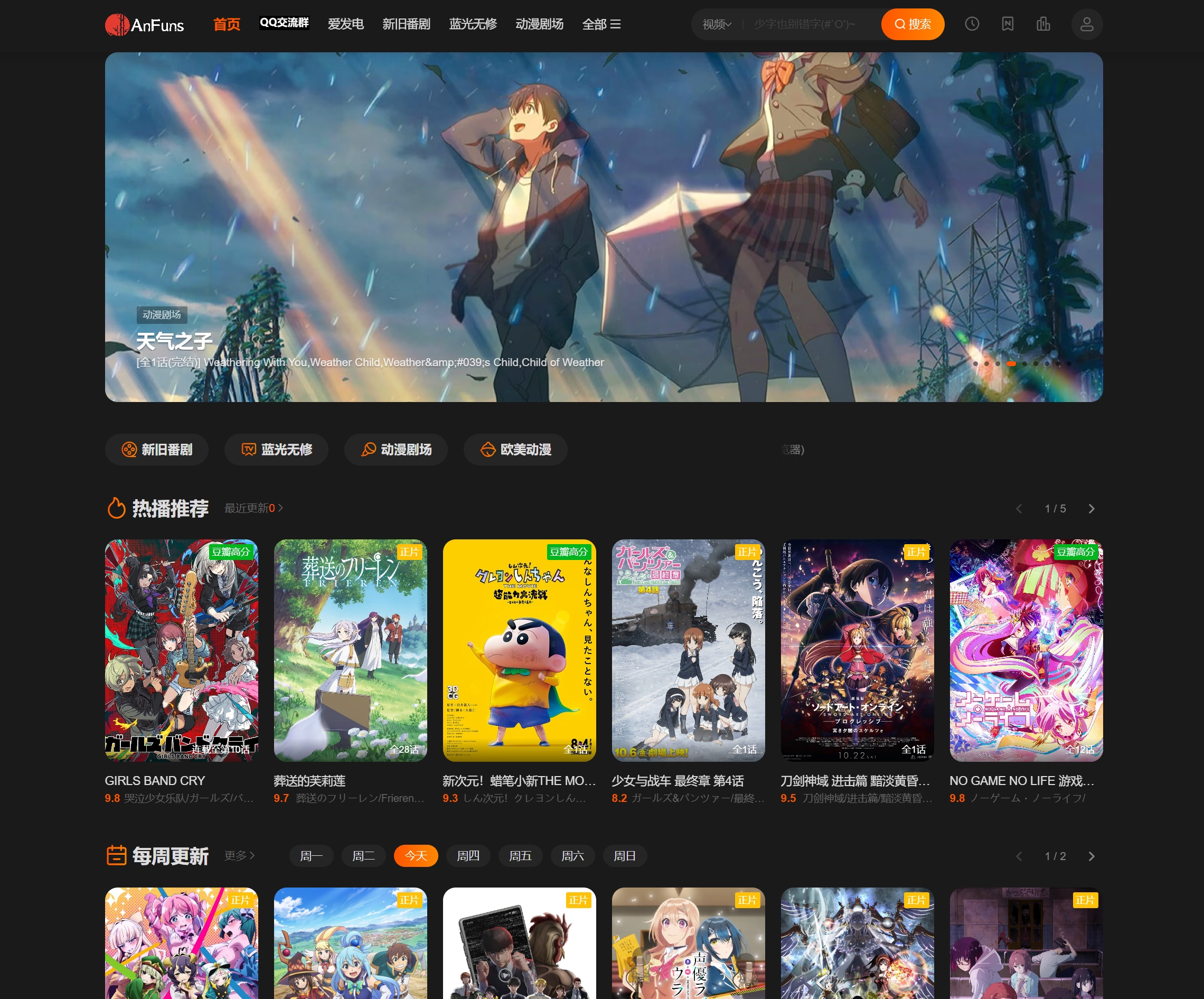
Task: Click 豆瓣高分 badge on GIRLS BAND CRY
Action: (x=231, y=552)
